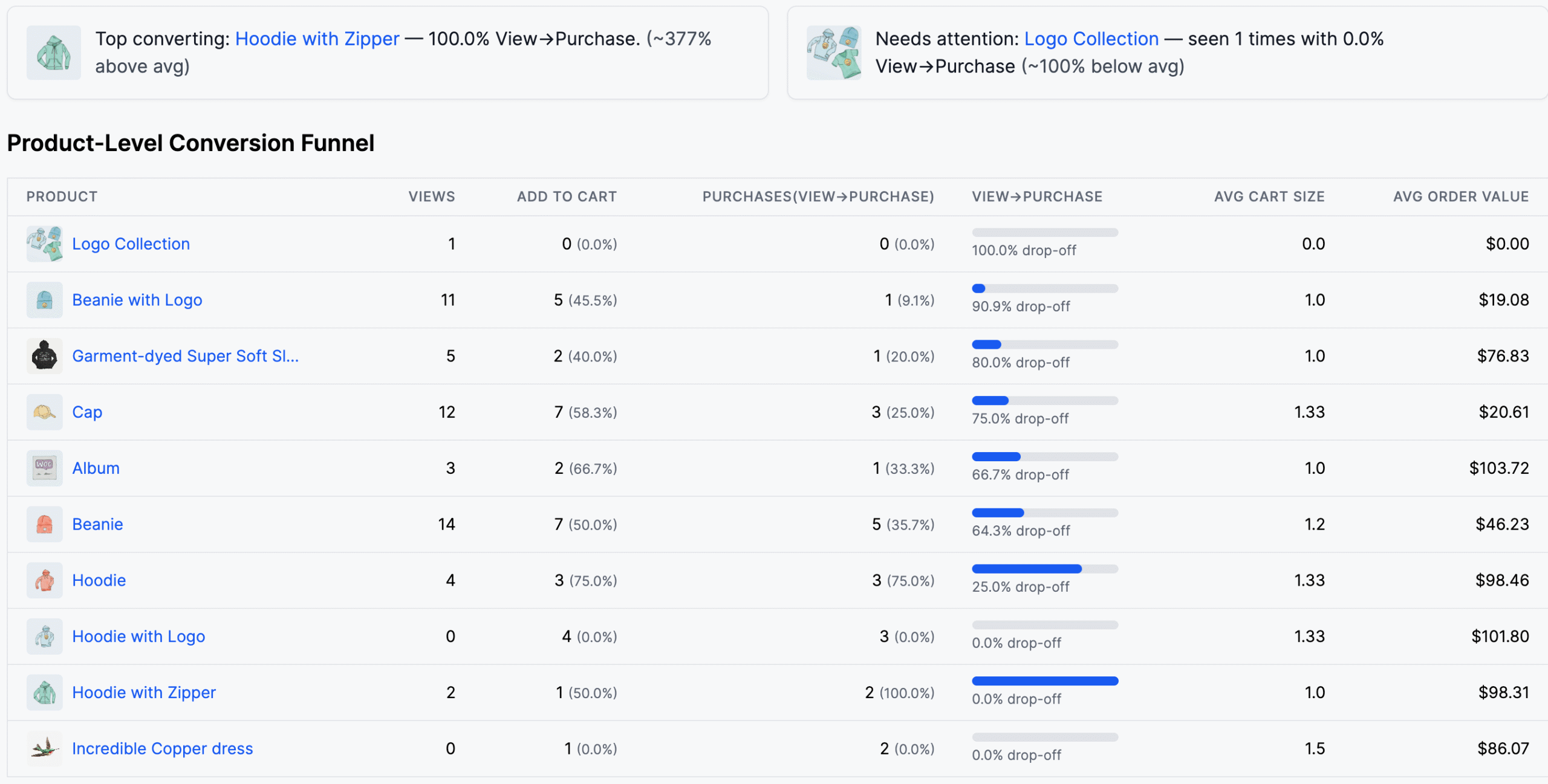Click the Beanie product thumbnail
The image size is (1548, 784).
point(44,523)
